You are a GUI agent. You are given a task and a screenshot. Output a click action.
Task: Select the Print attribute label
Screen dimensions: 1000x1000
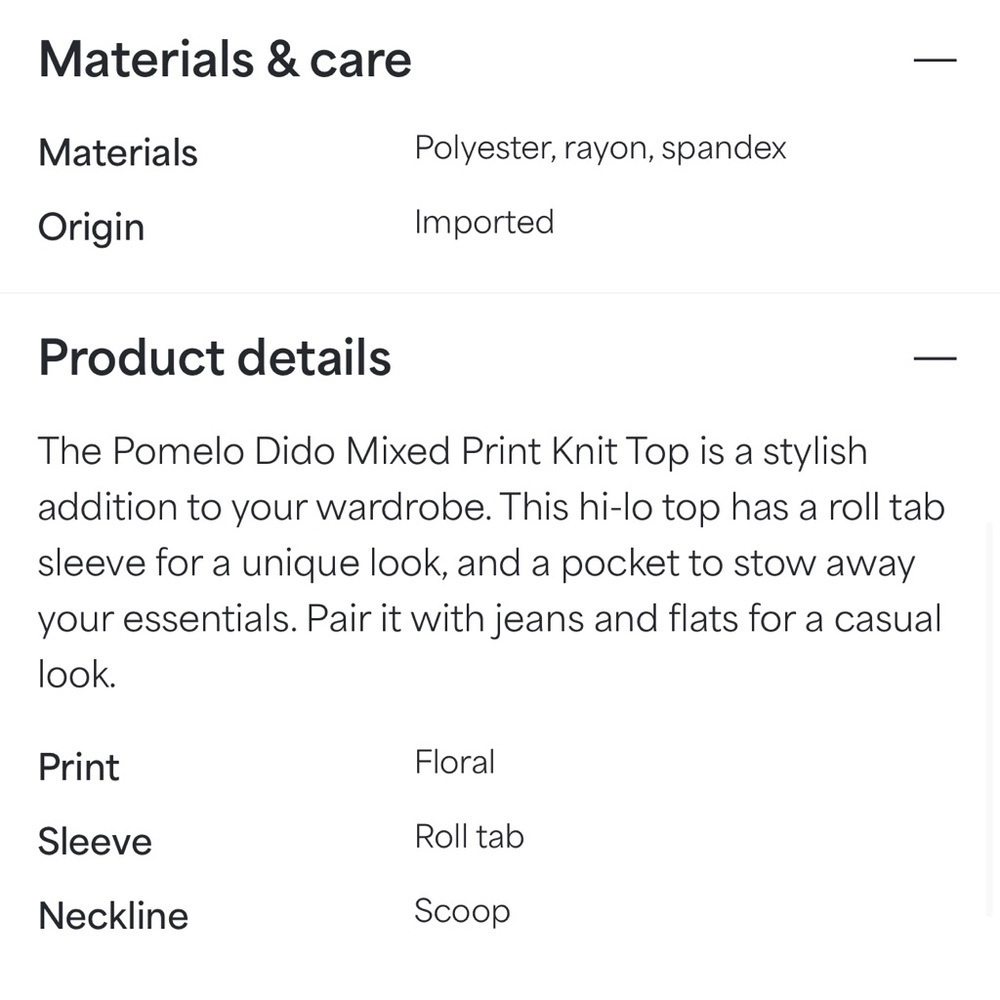click(79, 767)
